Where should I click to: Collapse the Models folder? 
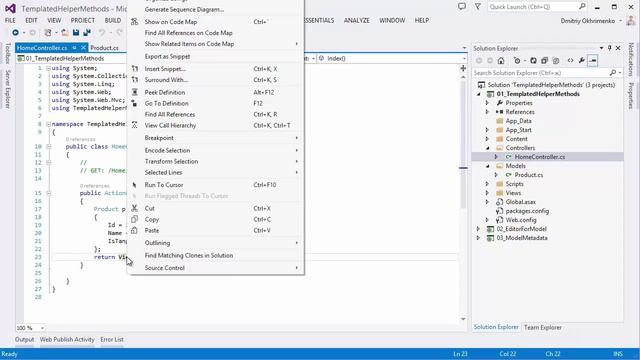pyautogui.click(x=487, y=166)
